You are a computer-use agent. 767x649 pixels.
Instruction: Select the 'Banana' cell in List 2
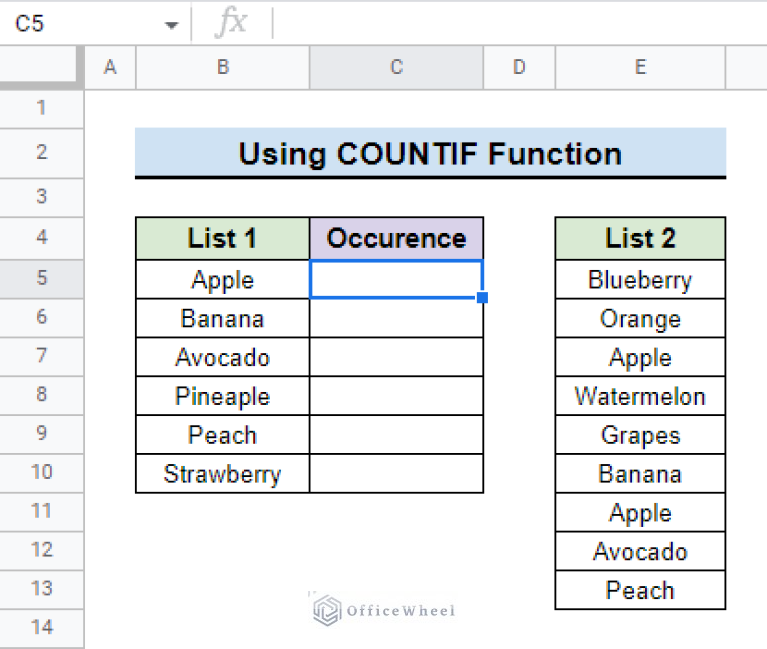(x=640, y=473)
